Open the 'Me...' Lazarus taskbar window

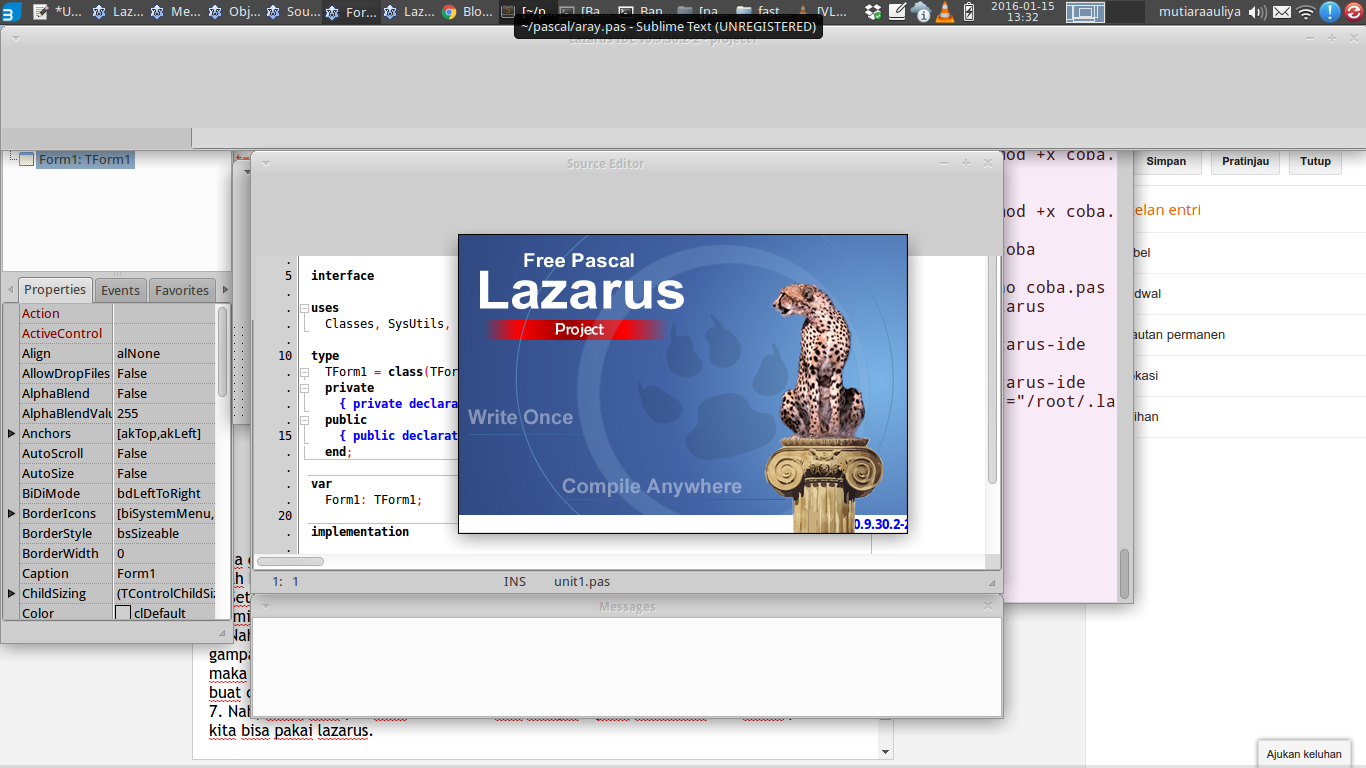(178, 12)
